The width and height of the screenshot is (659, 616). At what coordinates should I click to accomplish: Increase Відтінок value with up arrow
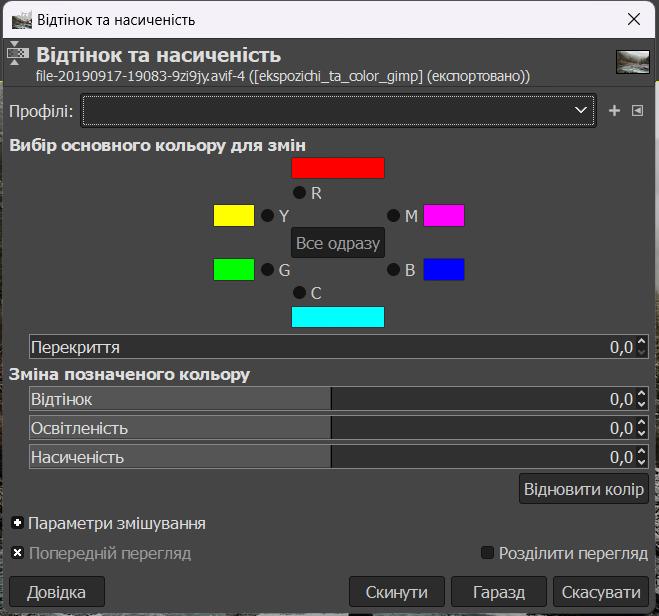click(x=641, y=393)
